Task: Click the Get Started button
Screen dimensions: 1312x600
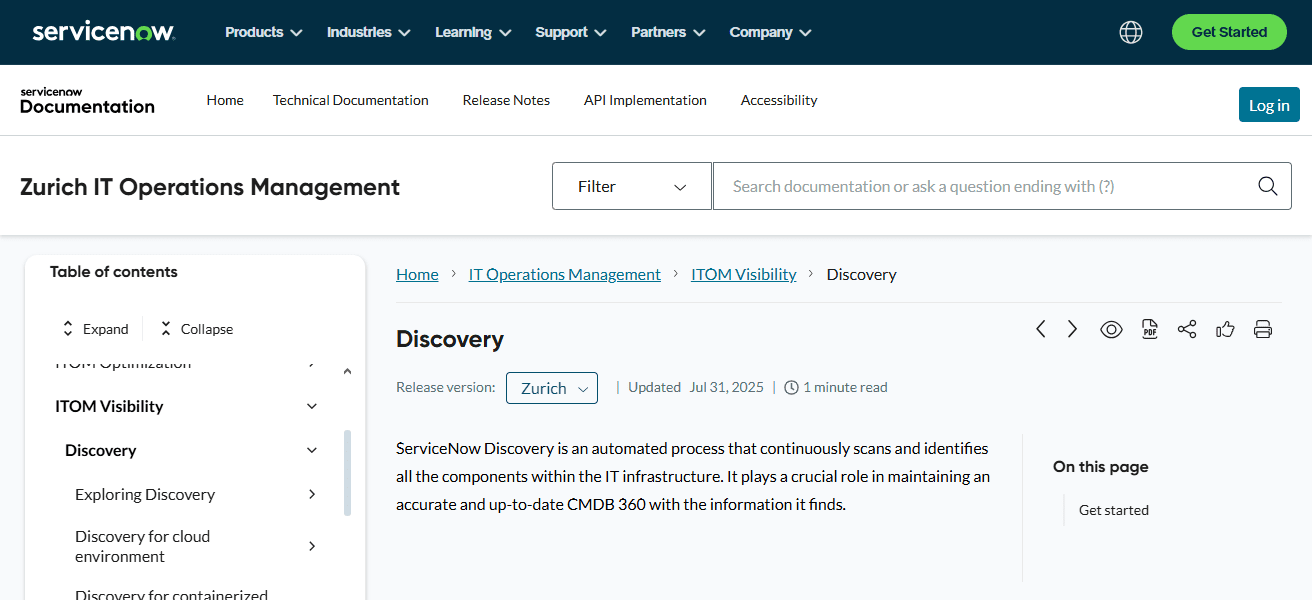Action: [1229, 32]
